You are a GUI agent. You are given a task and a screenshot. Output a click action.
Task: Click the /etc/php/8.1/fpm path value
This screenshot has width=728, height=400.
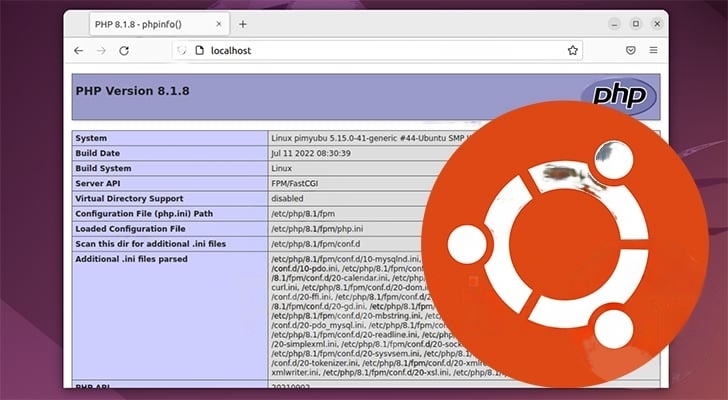point(303,214)
